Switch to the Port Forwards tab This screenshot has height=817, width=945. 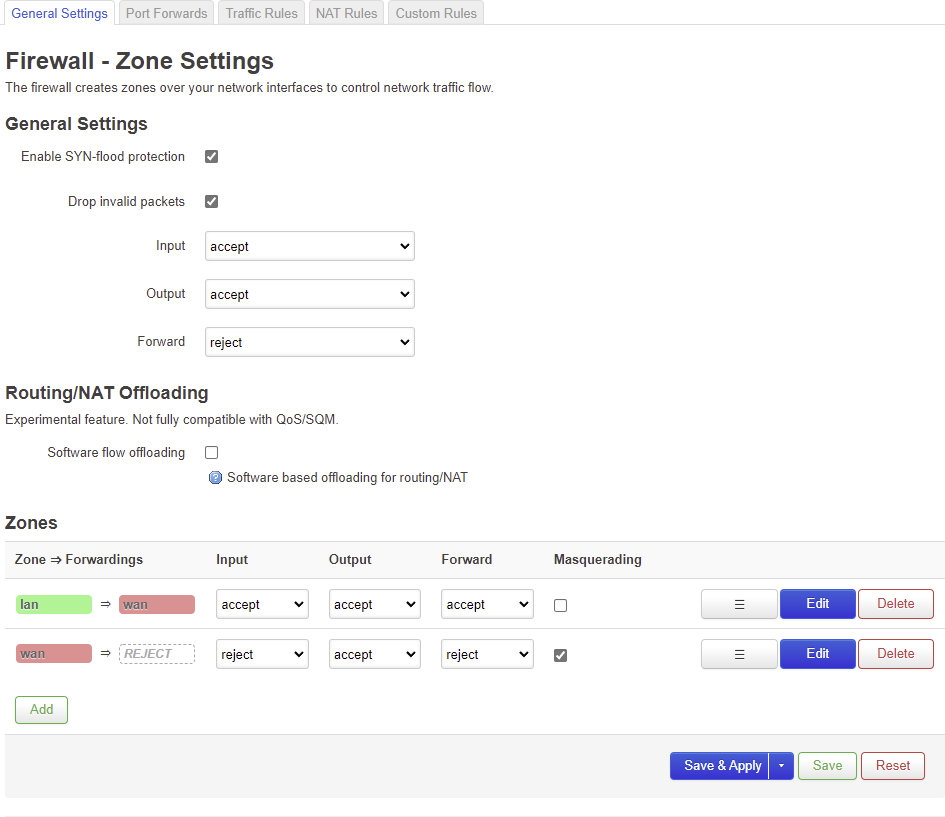click(x=166, y=13)
